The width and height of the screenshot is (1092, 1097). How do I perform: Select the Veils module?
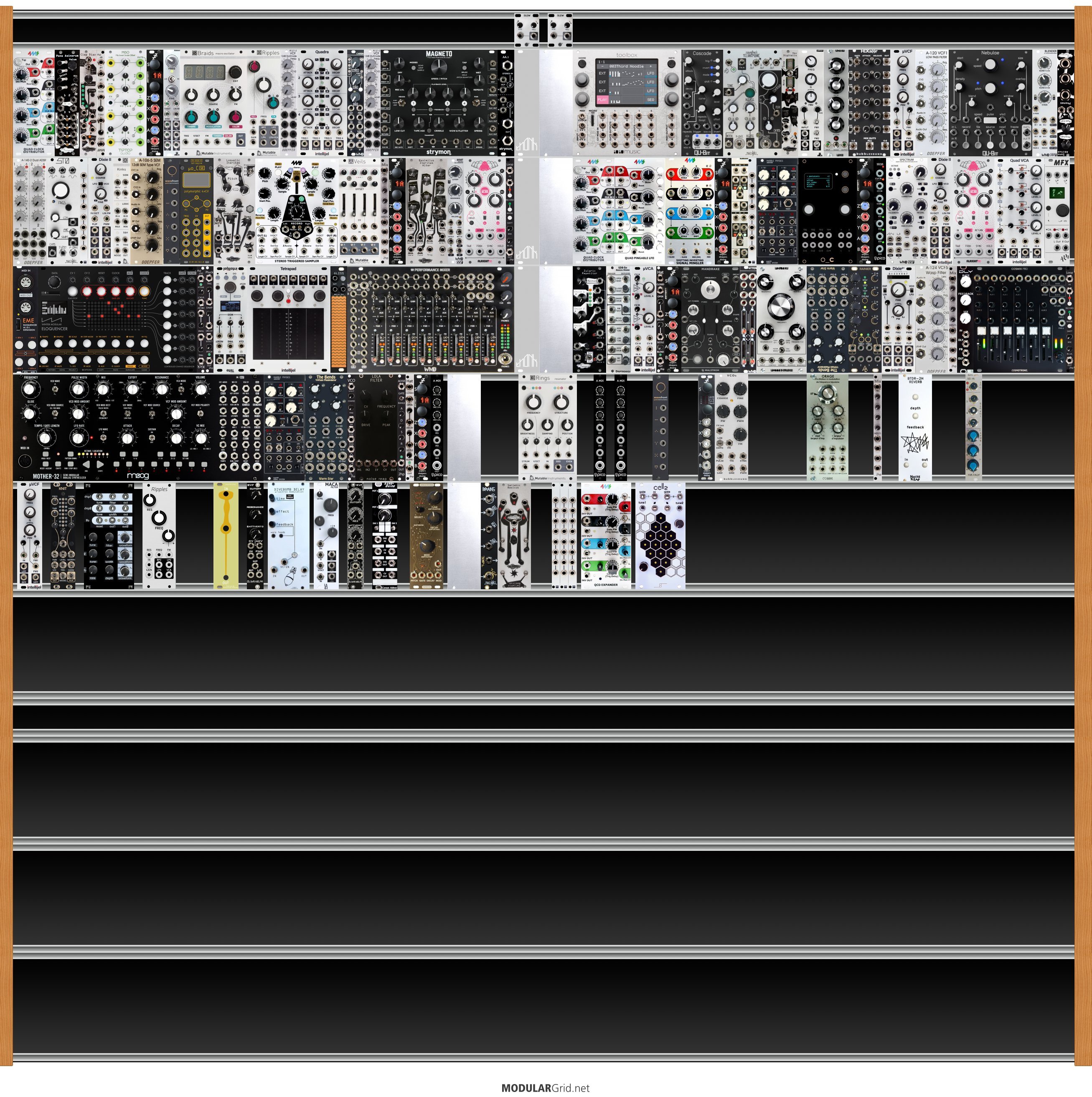(x=360, y=211)
